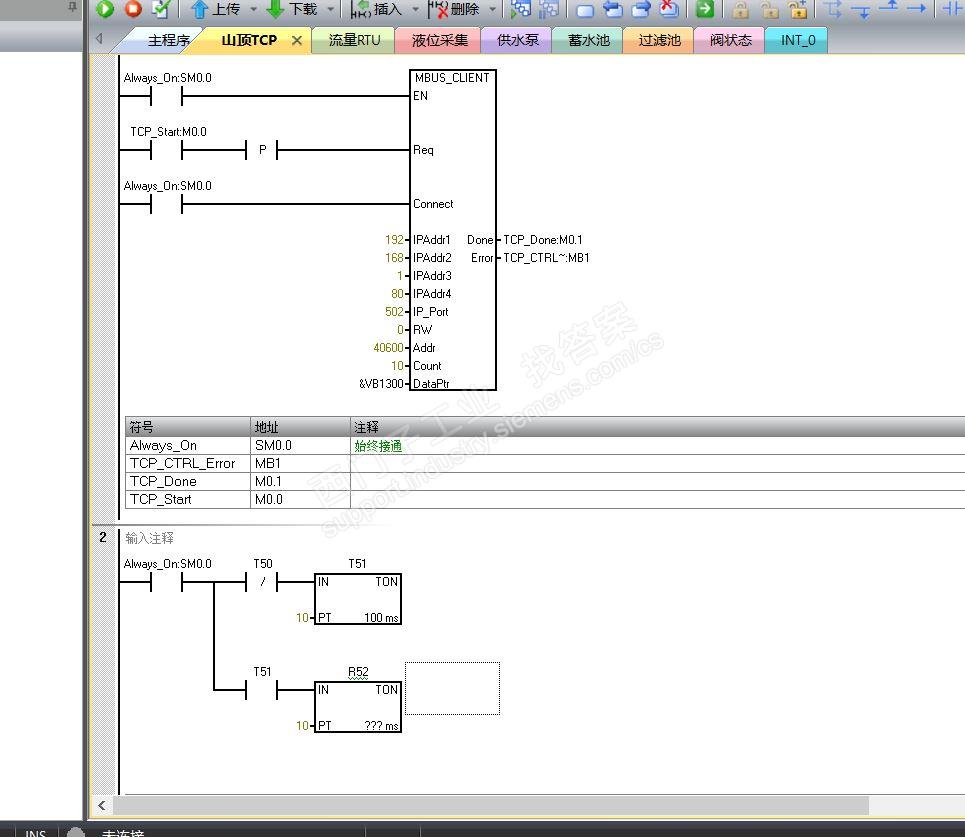Click the third padlock icon with star
The height and width of the screenshot is (837, 965).
click(x=798, y=9)
